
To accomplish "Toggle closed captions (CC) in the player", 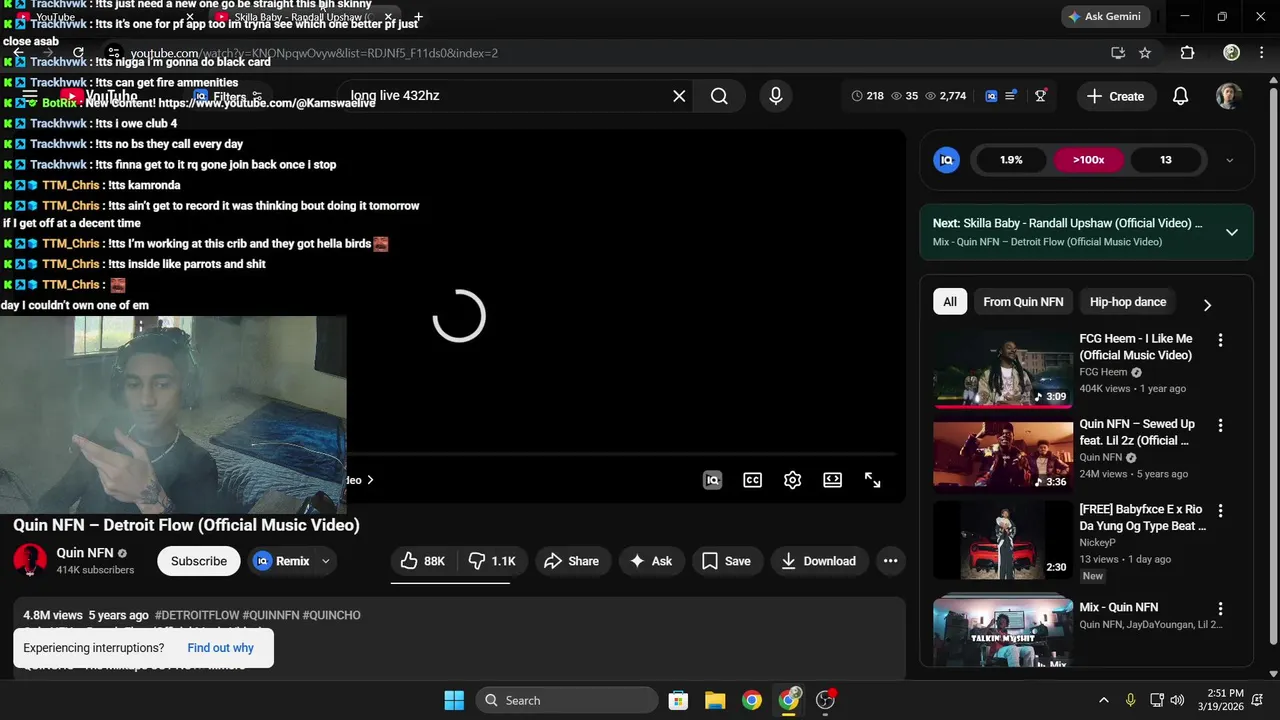I will tap(752, 480).
